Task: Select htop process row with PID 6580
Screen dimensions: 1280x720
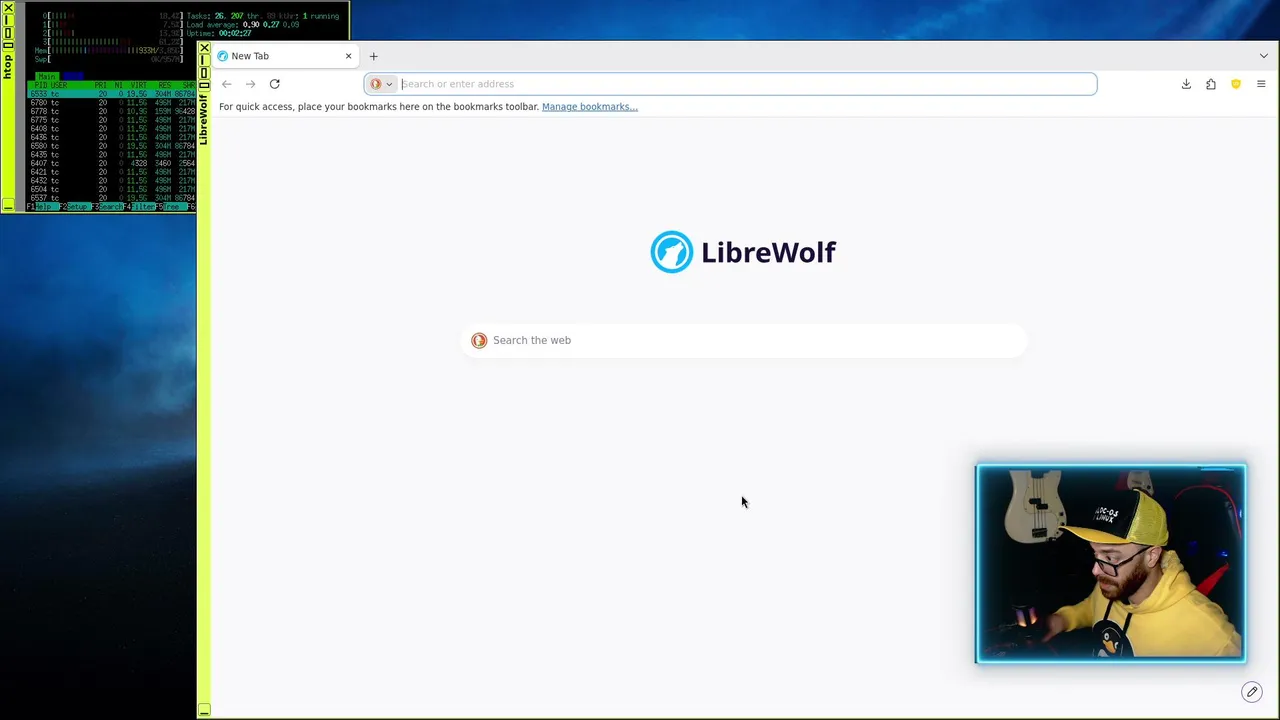Action: point(112,146)
